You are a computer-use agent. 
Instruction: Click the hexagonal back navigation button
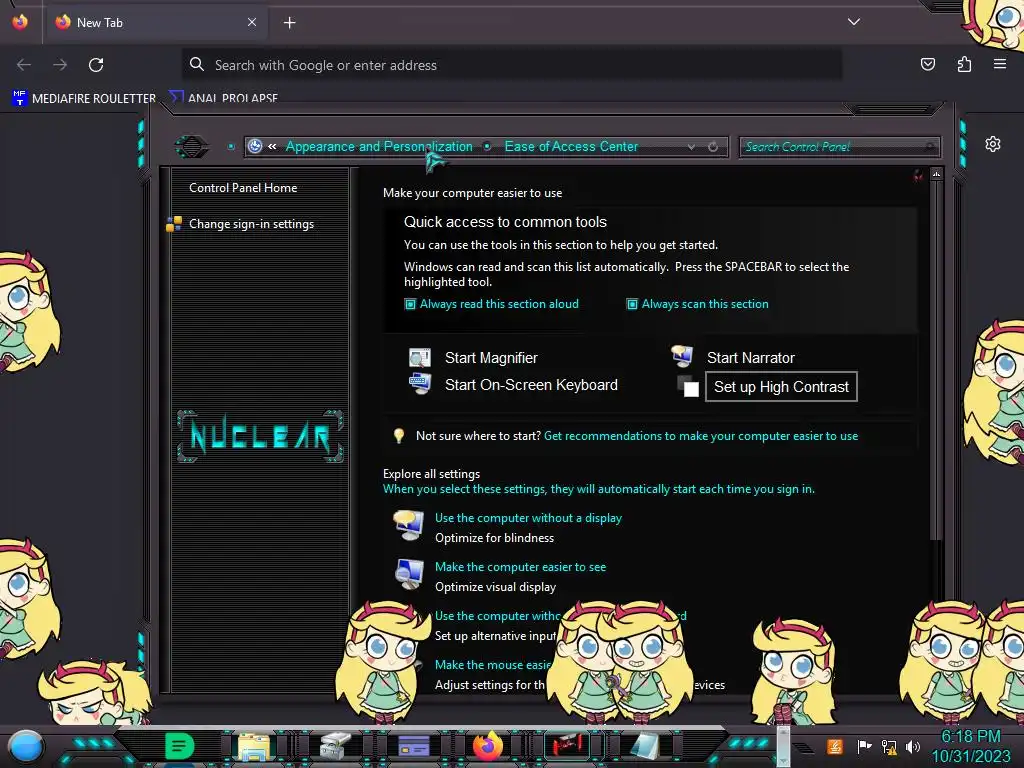tap(191, 146)
